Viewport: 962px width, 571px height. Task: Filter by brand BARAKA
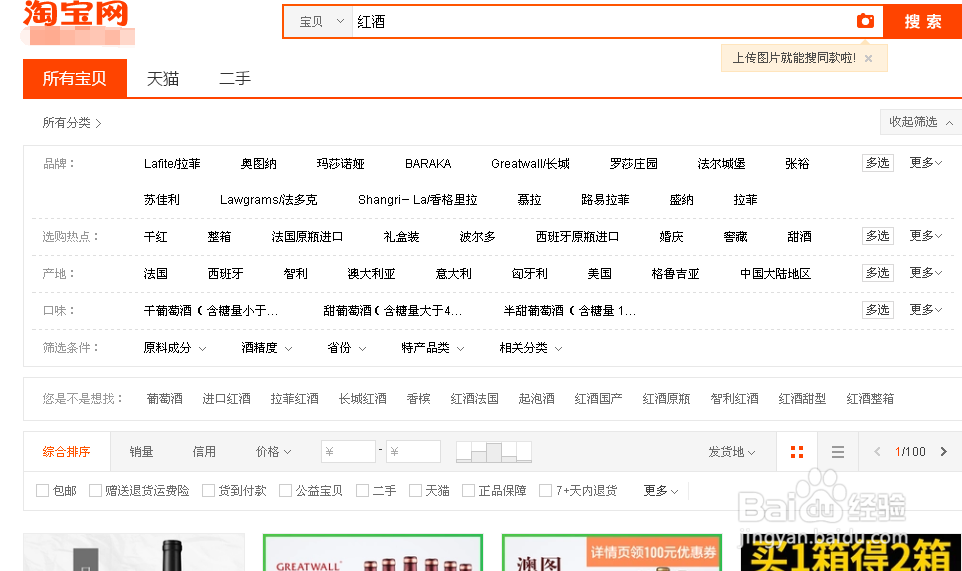(428, 164)
